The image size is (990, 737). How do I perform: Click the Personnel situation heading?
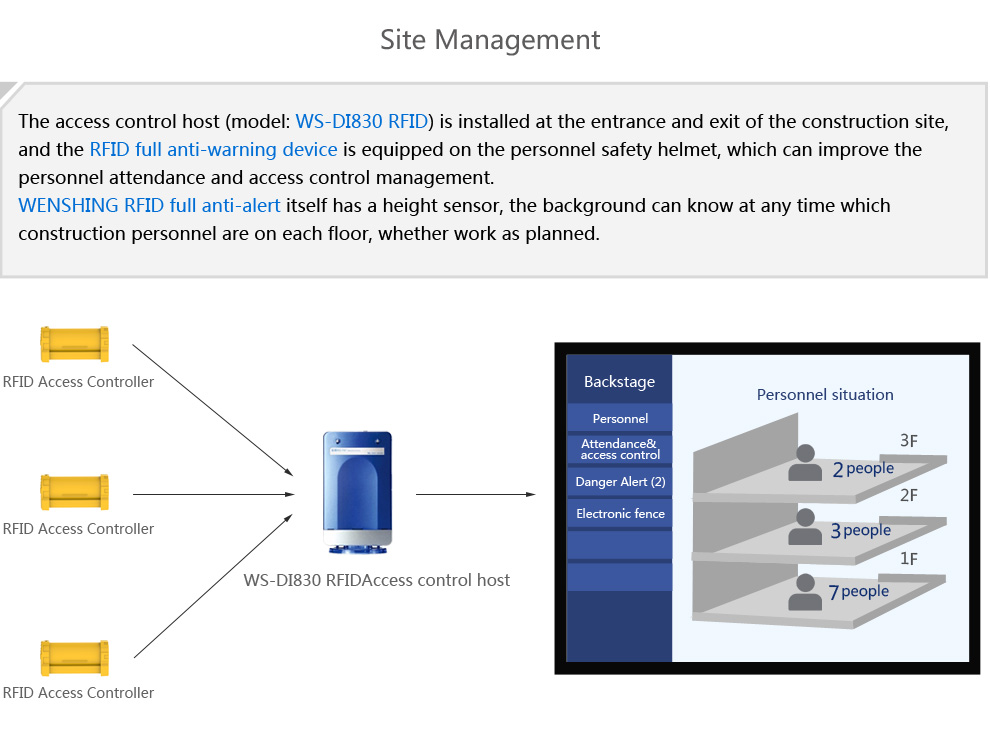pyautogui.click(x=825, y=395)
